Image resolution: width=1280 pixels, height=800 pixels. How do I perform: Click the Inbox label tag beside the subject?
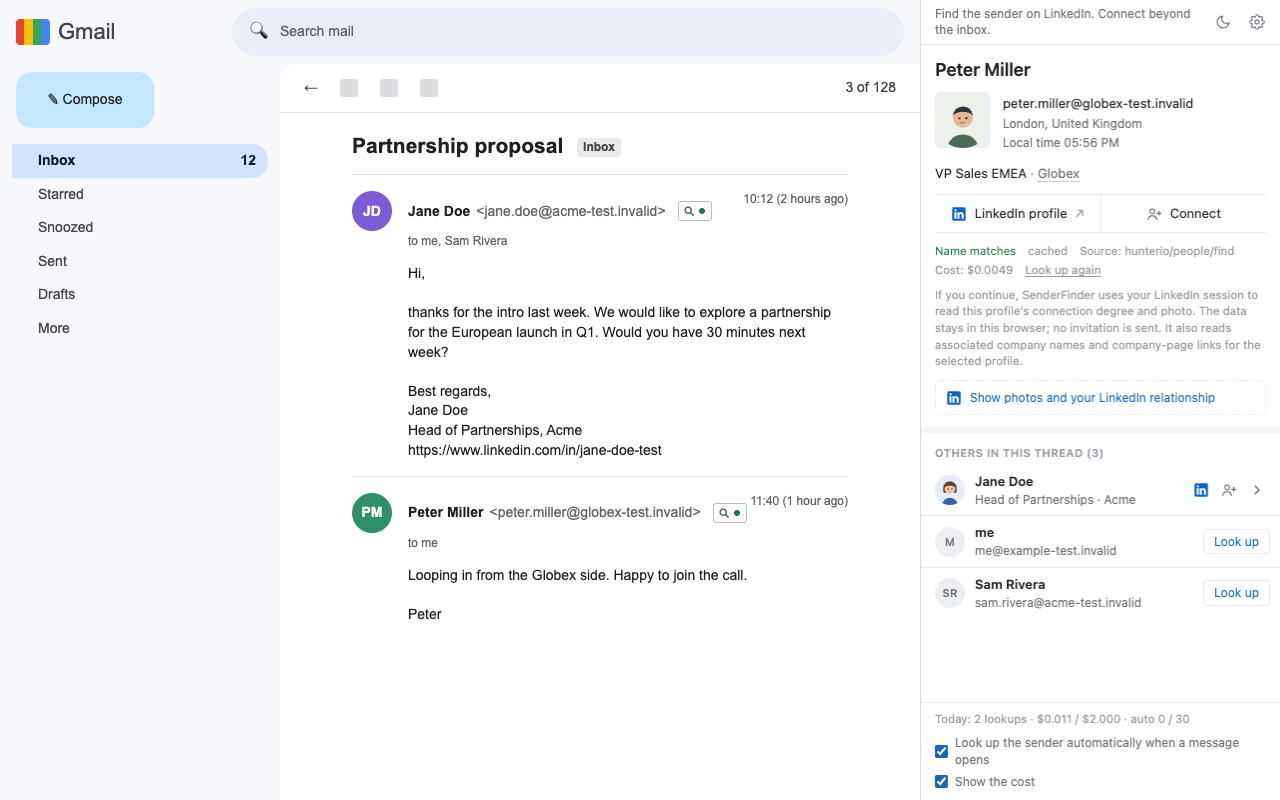(599, 147)
